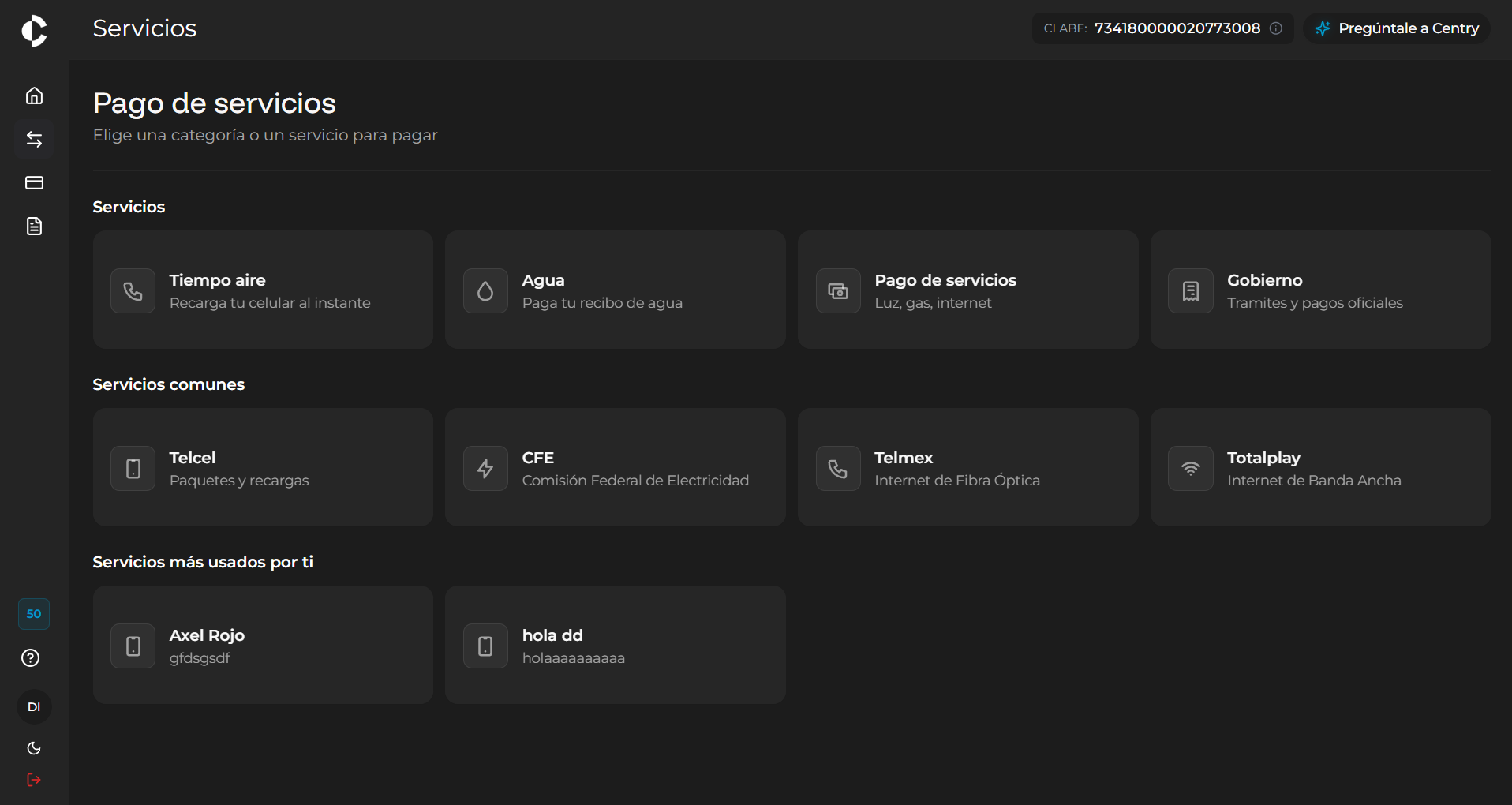Select the Agua service card
This screenshot has width=1512, height=805.
[x=616, y=290]
